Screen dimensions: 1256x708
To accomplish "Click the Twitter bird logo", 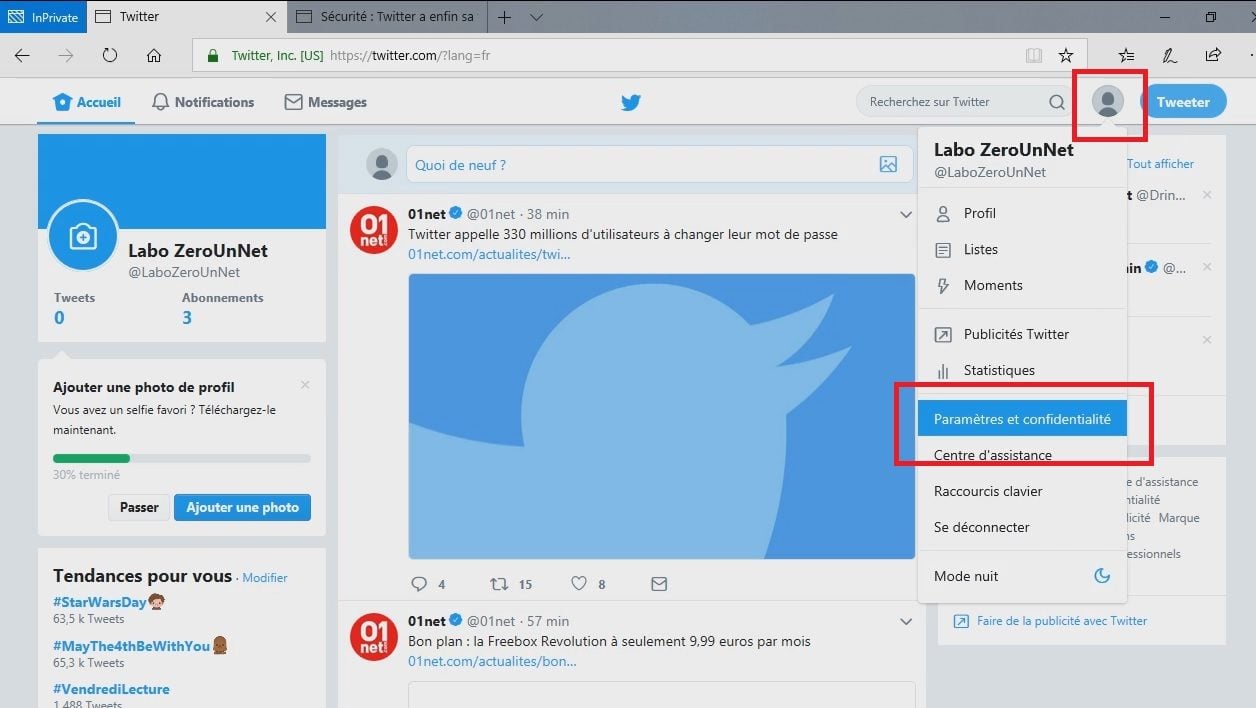I will point(630,102).
